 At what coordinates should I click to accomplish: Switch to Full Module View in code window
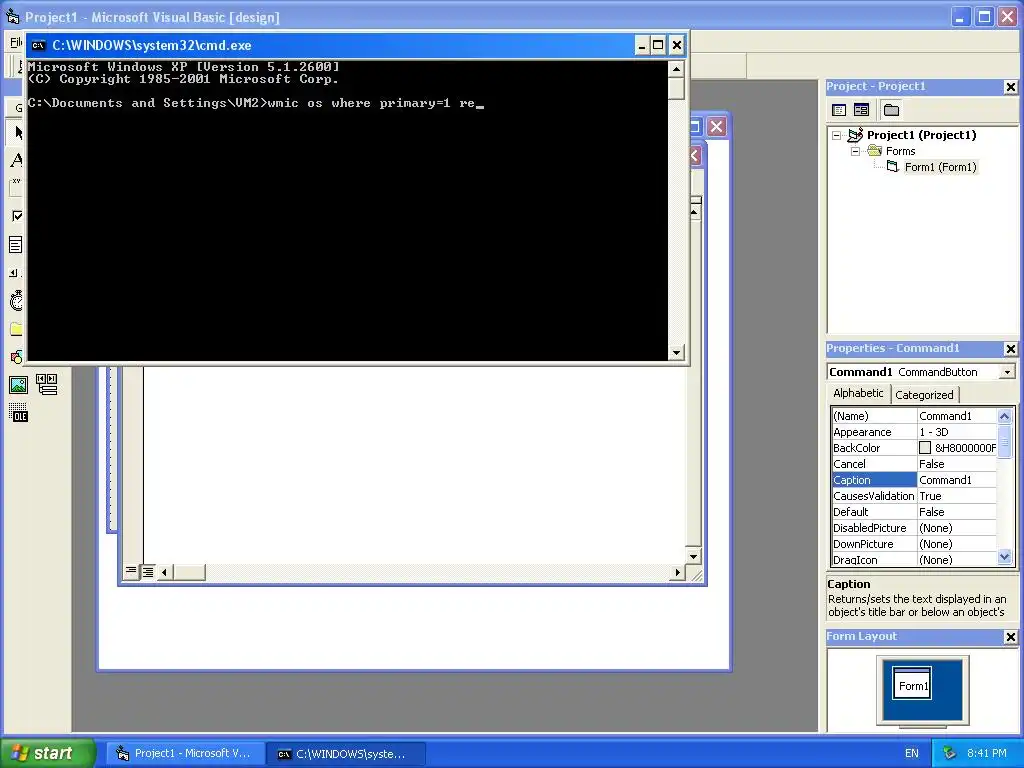tap(148, 572)
